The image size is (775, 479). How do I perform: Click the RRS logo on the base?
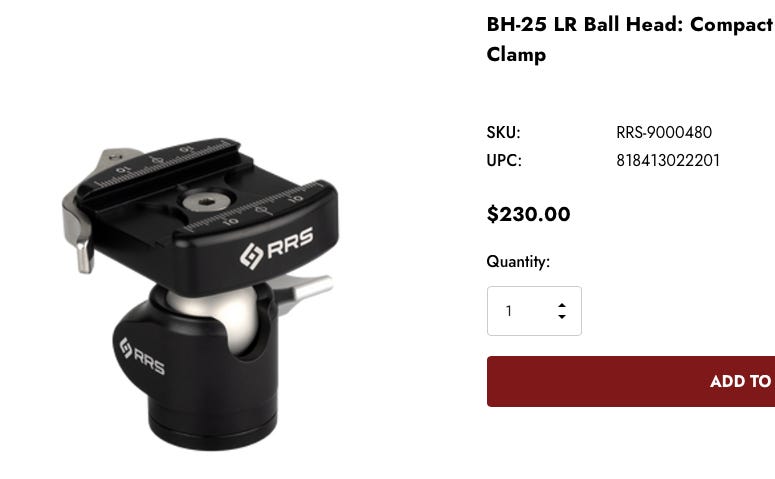coord(142,356)
